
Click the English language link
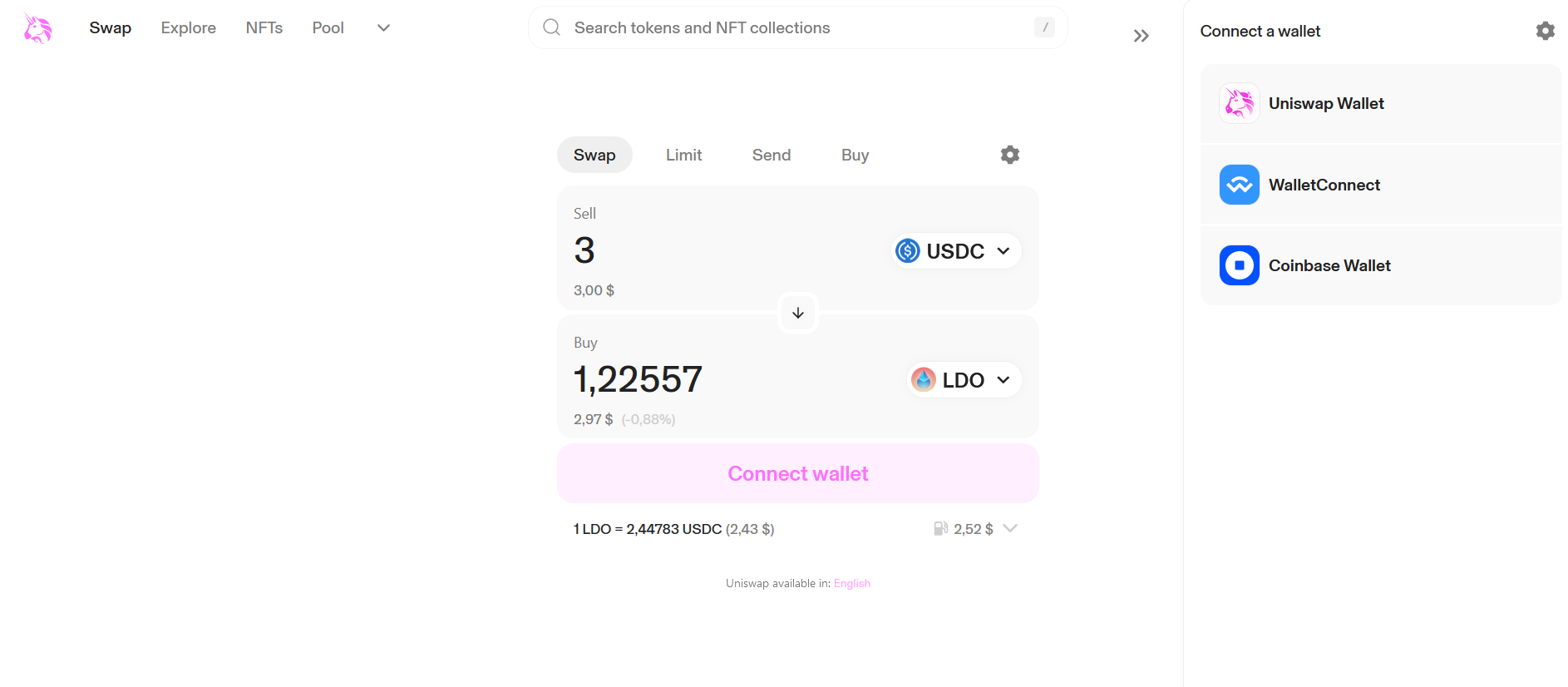851,584
